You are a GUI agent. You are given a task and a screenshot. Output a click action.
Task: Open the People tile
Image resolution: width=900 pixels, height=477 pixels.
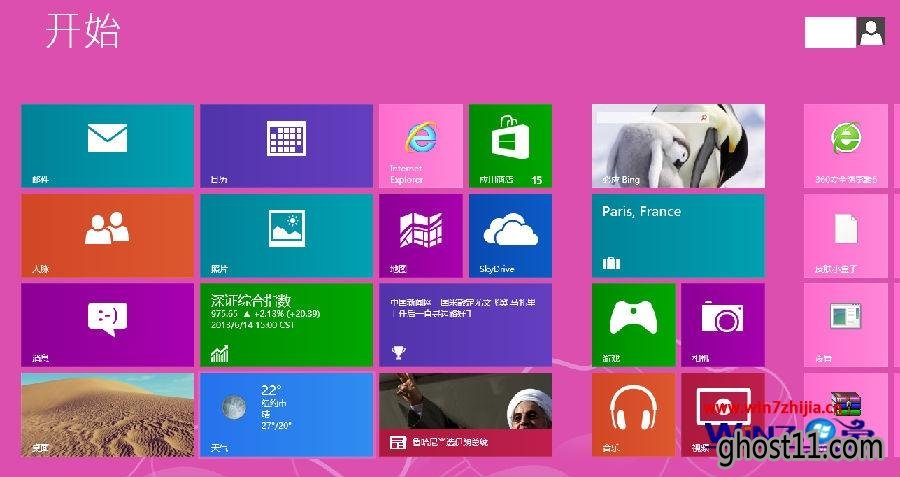click(107, 236)
